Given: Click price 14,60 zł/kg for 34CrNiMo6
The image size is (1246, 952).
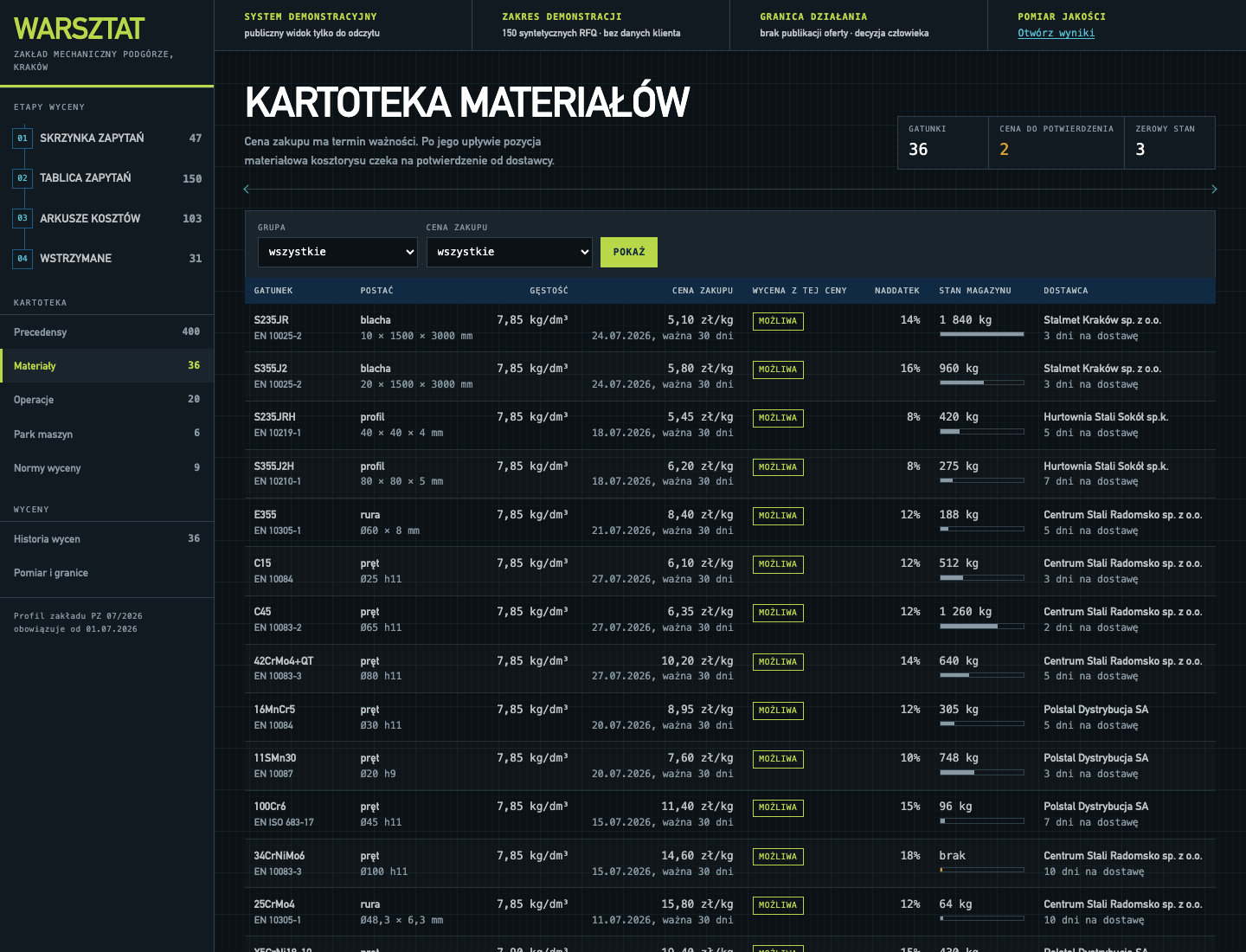Looking at the screenshot, I should pos(697,855).
